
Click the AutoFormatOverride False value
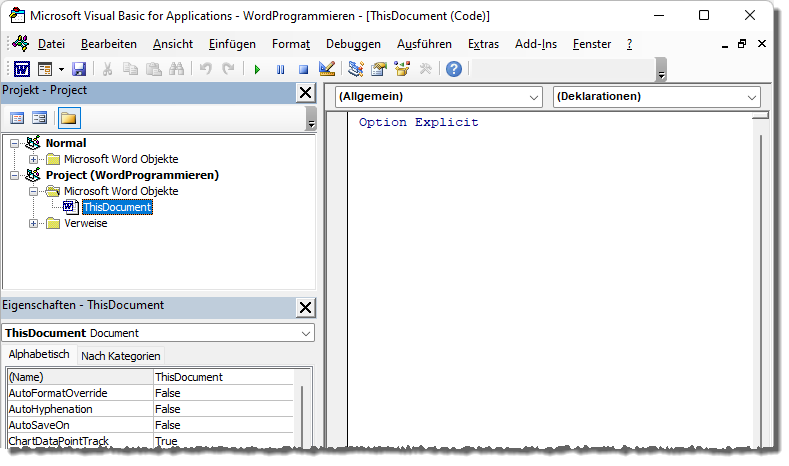pyautogui.click(x=223, y=393)
